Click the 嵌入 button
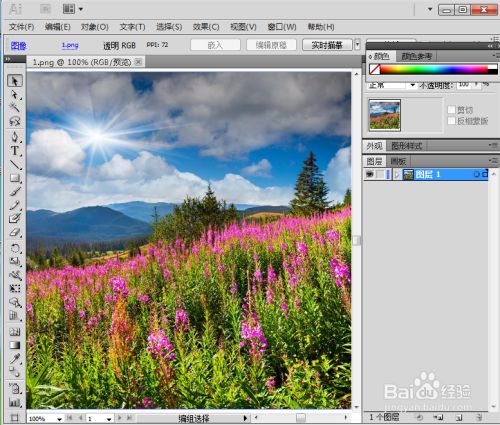500x425 pixels. tap(215, 45)
